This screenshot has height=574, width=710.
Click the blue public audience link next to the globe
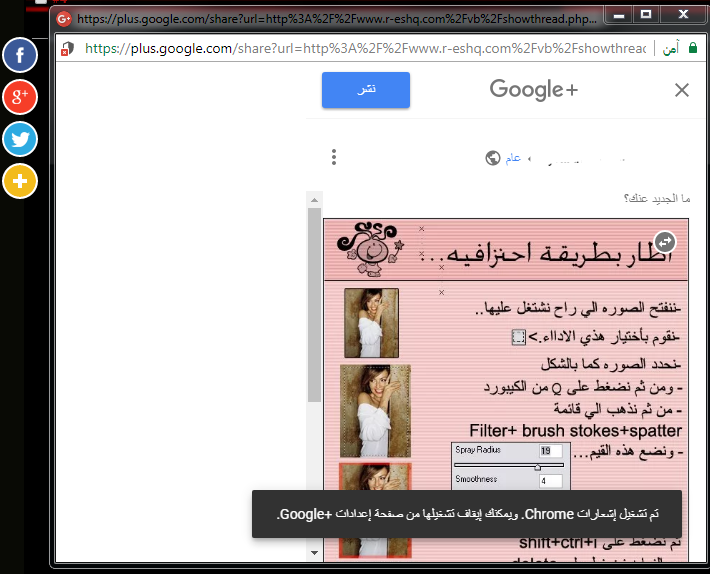(513, 158)
